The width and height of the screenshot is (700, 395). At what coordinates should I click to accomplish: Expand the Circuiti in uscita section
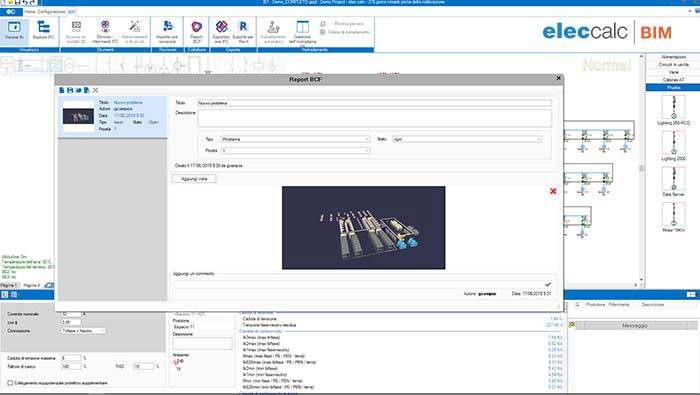pos(673,65)
